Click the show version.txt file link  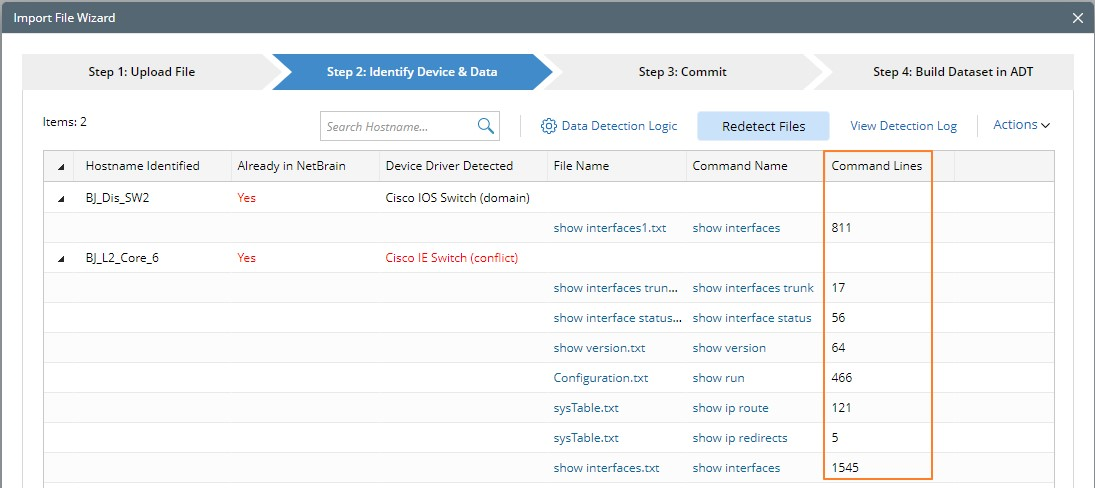click(x=599, y=348)
